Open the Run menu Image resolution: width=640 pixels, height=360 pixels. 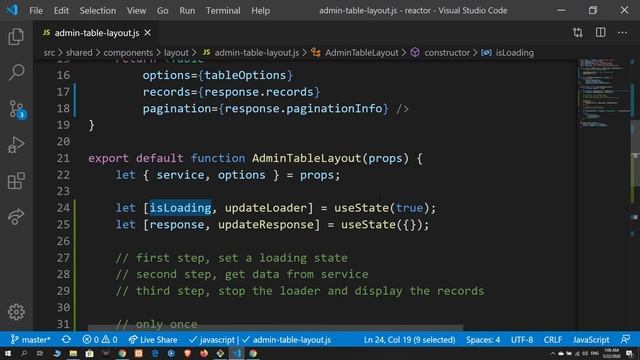[x=187, y=11]
